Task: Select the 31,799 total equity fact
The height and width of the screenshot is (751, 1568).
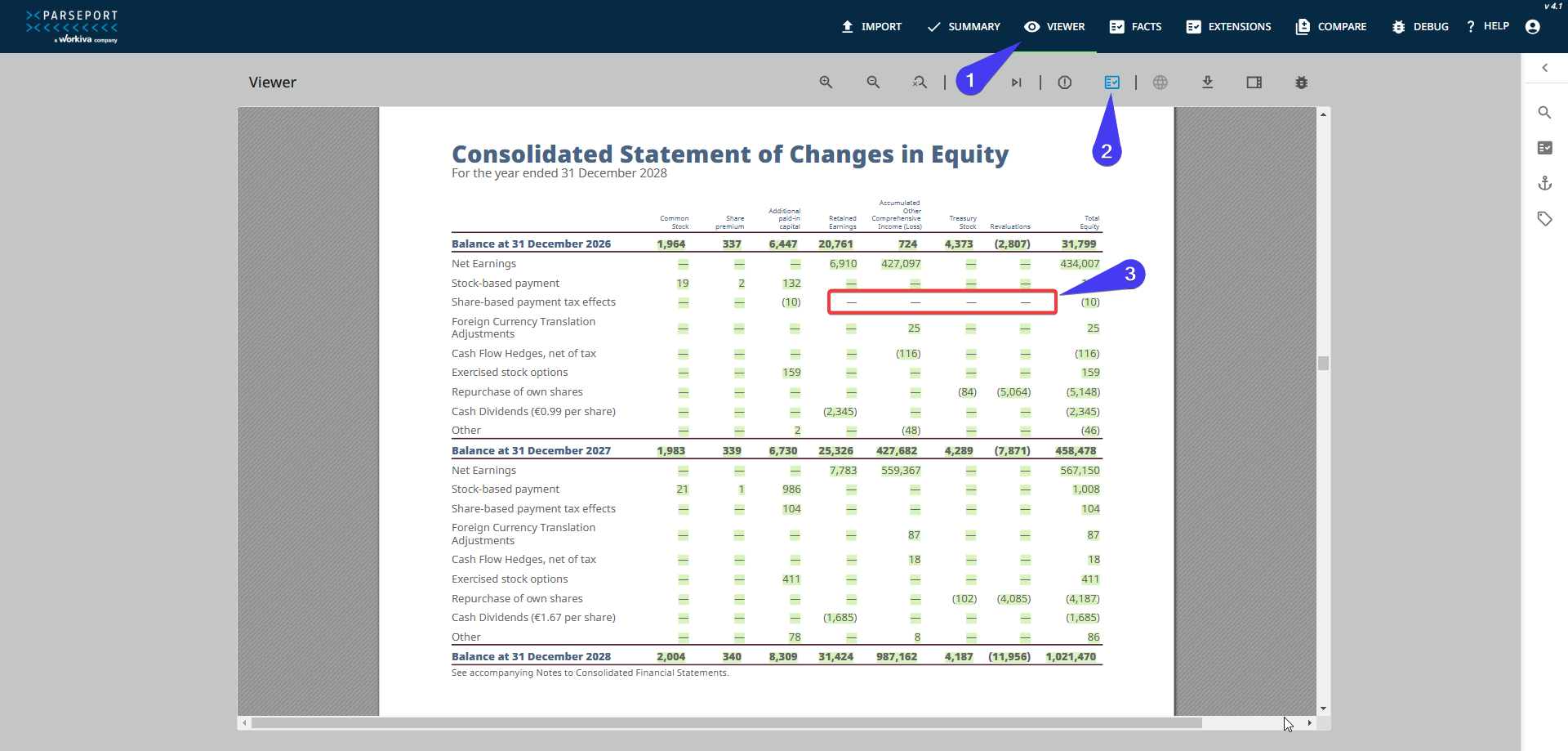Action: point(1079,244)
